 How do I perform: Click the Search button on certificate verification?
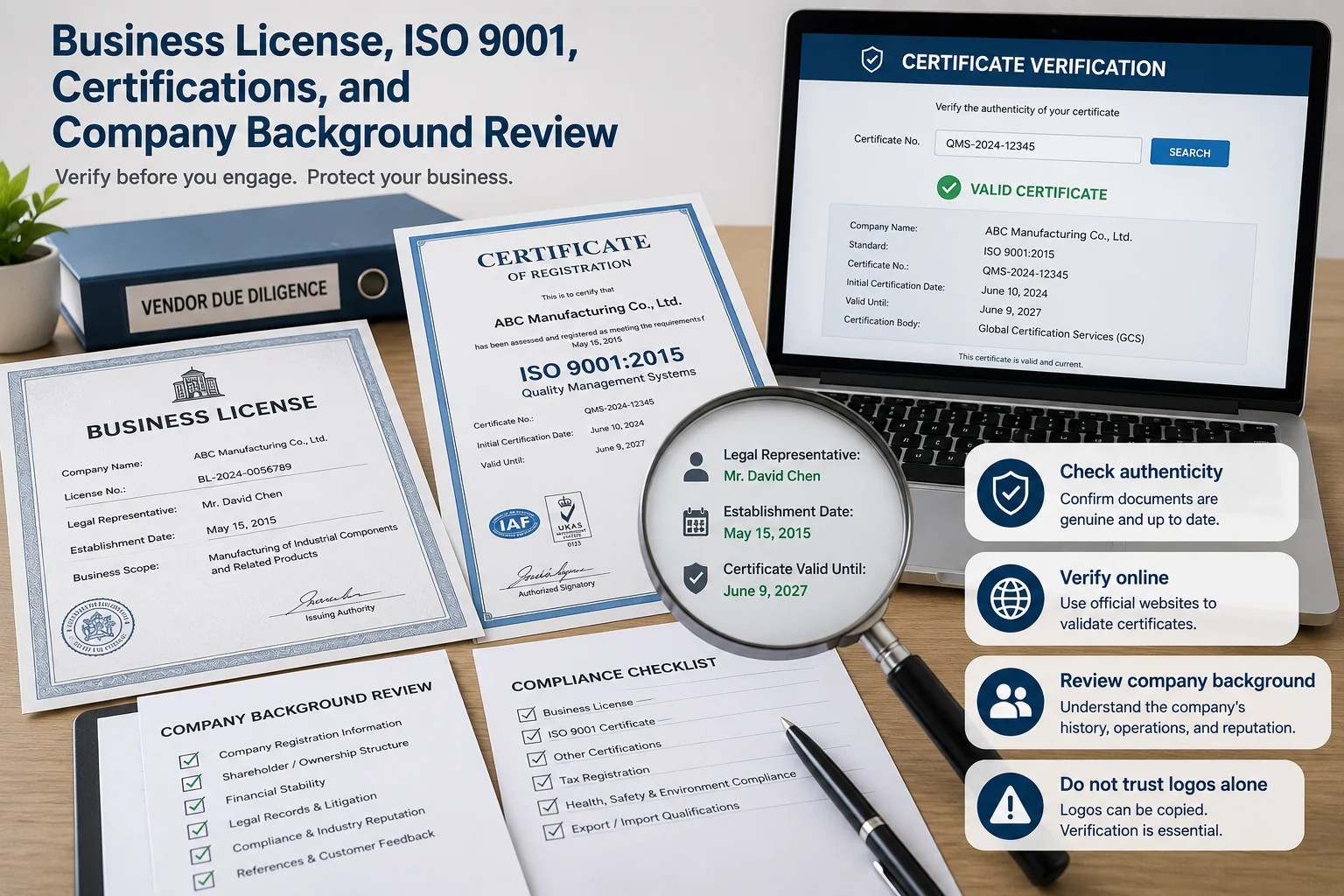(1190, 152)
